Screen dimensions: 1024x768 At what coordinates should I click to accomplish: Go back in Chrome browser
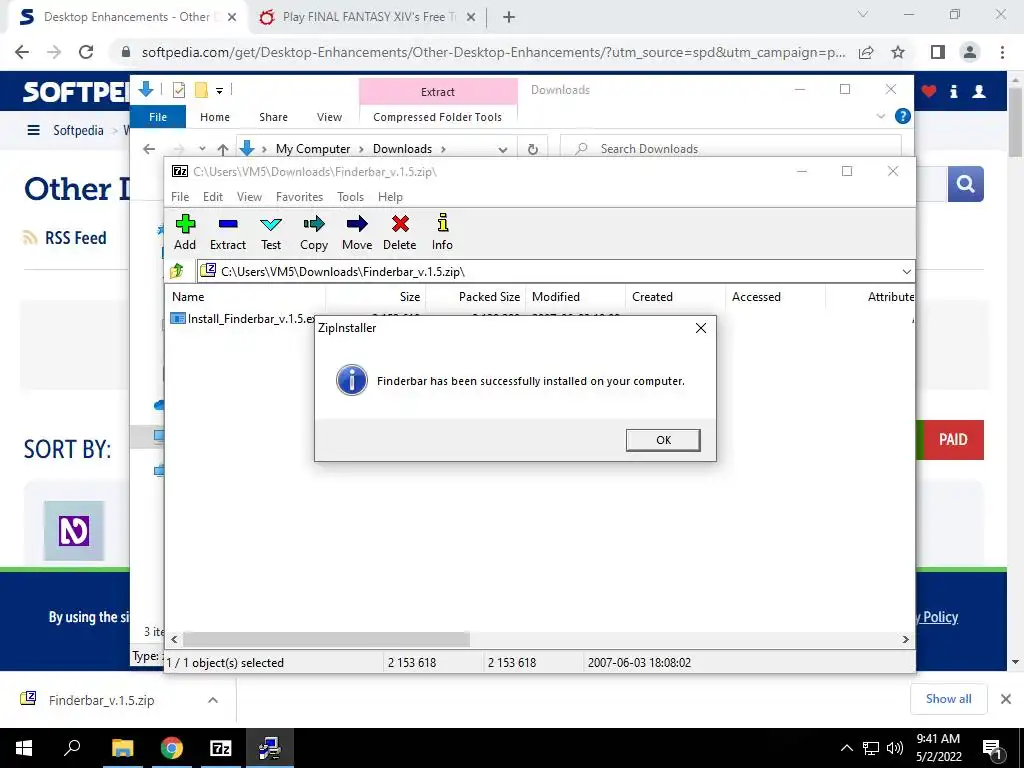tap(22, 52)
